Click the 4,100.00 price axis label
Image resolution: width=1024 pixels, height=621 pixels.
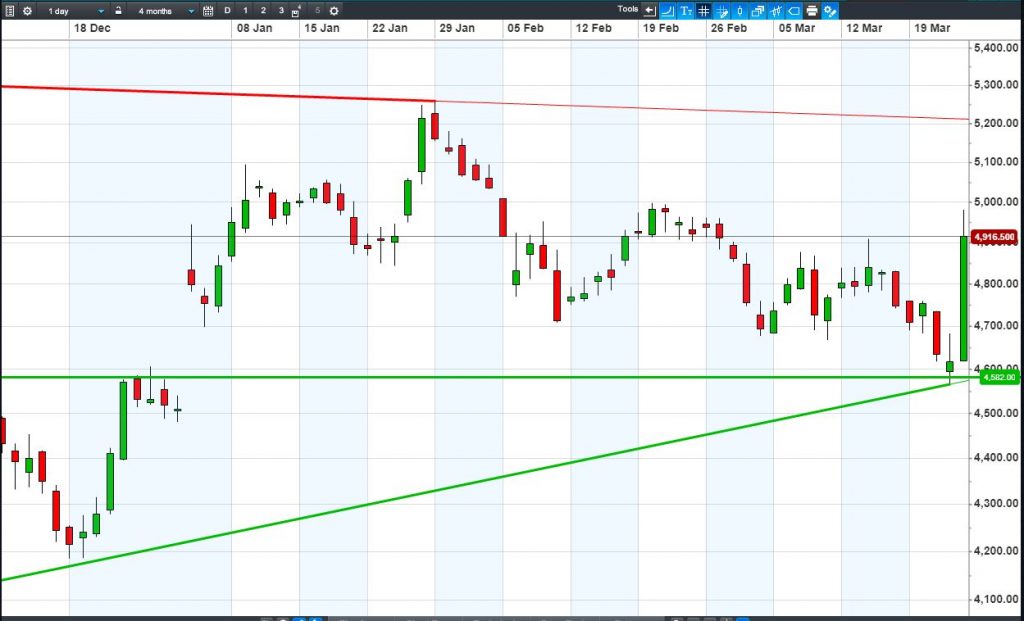point(995,599)
